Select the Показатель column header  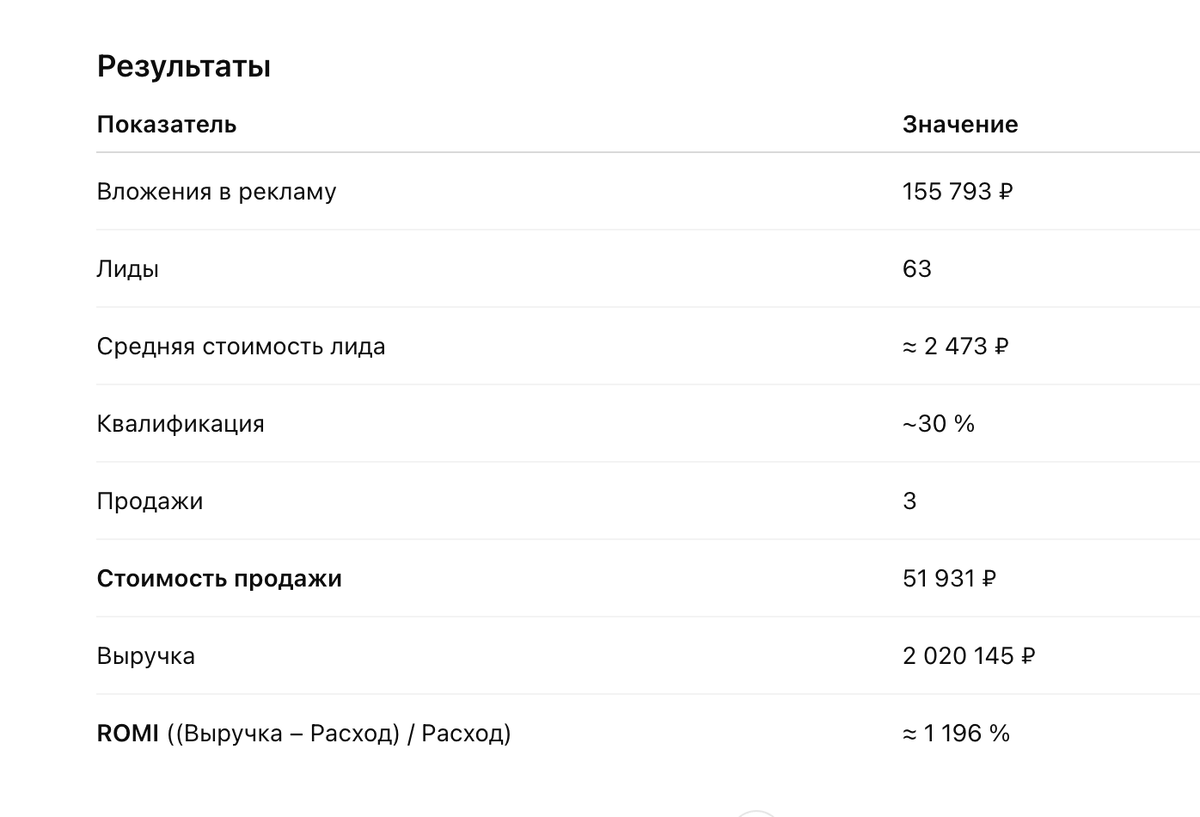(167, 125)
